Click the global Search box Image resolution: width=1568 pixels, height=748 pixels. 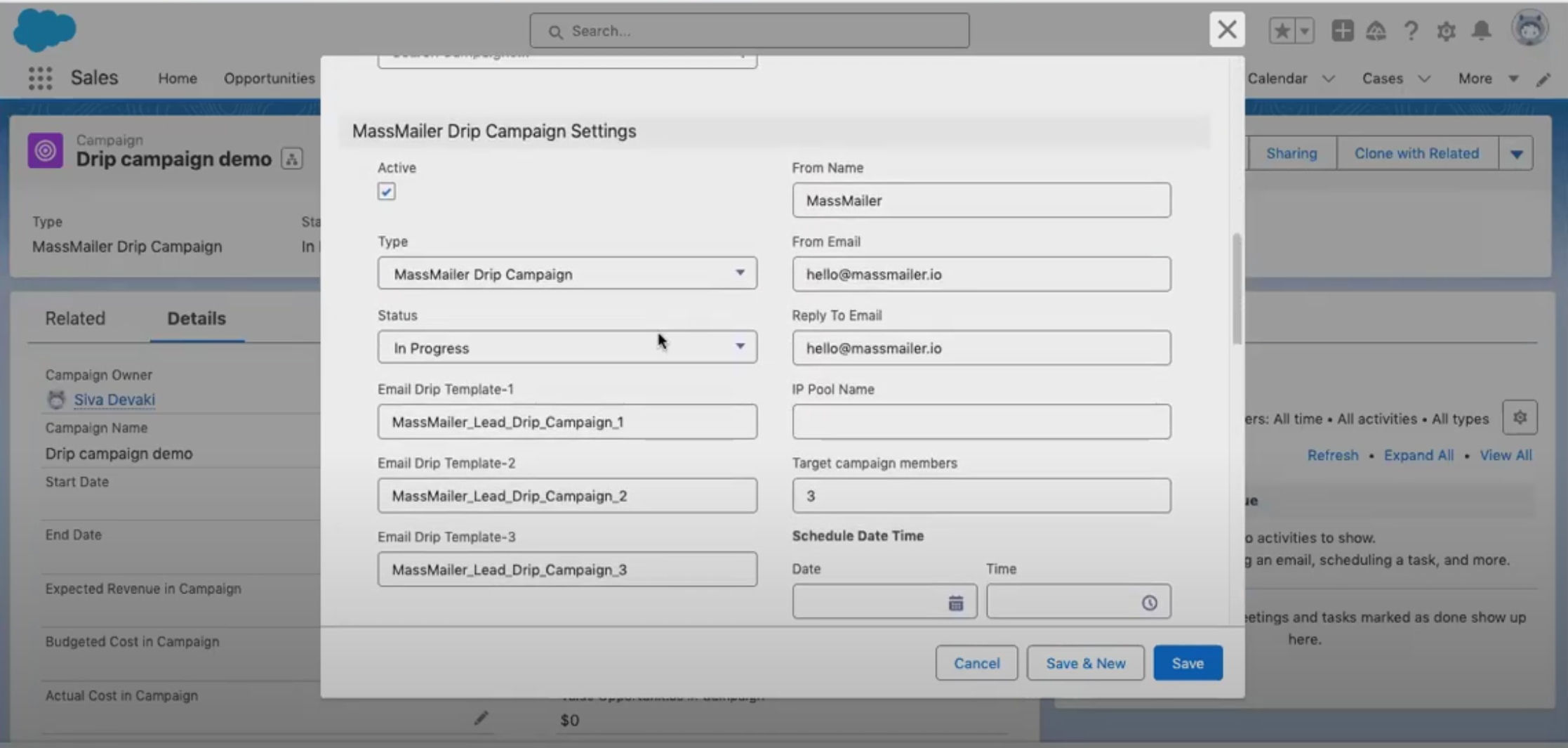tap(750, 31)
